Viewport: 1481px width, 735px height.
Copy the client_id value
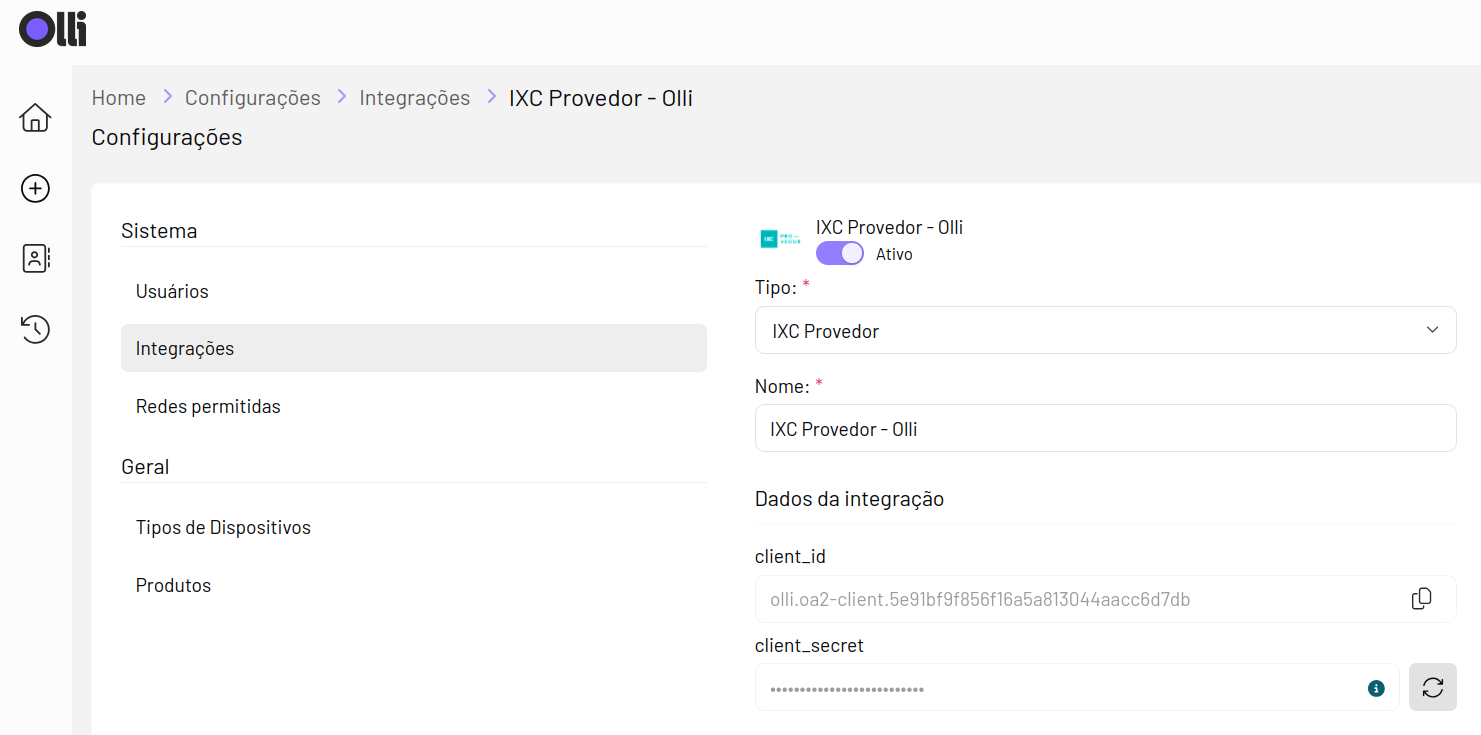click(1421, 599)
